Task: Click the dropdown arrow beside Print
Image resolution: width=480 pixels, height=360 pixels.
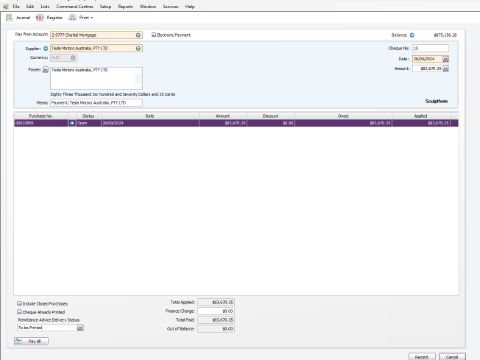Action: (92, 18)
